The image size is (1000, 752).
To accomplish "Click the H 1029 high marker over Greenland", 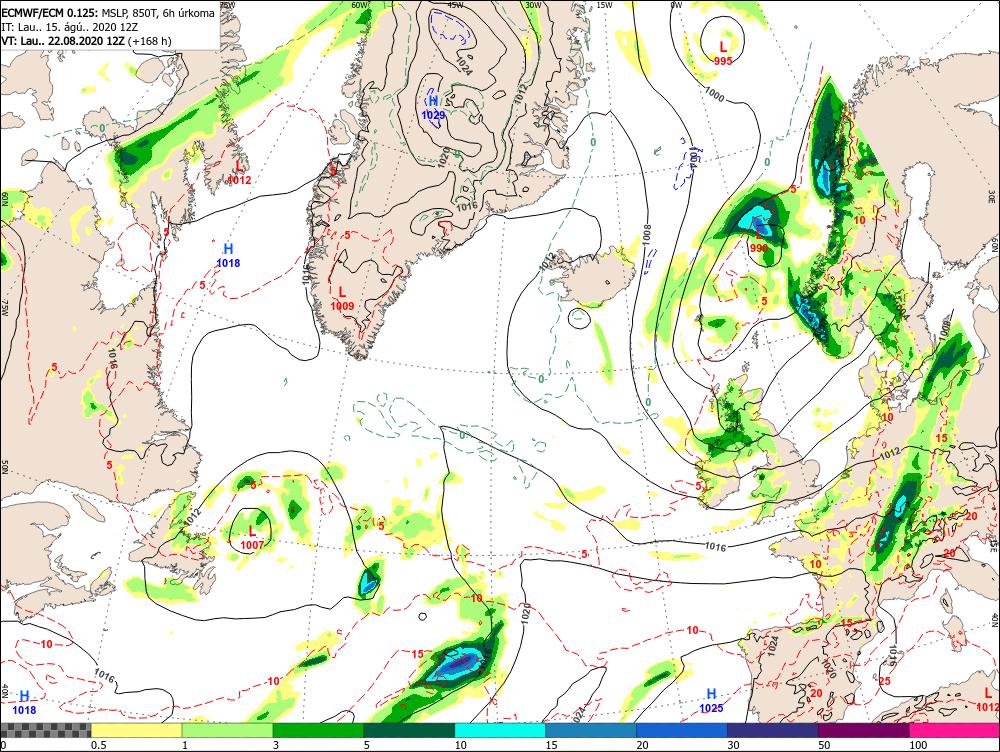I will [433, 107].
